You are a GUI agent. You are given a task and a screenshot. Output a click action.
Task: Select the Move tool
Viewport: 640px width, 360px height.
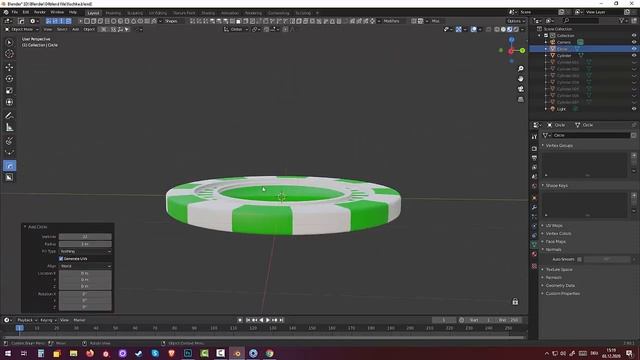click(9, 67)
